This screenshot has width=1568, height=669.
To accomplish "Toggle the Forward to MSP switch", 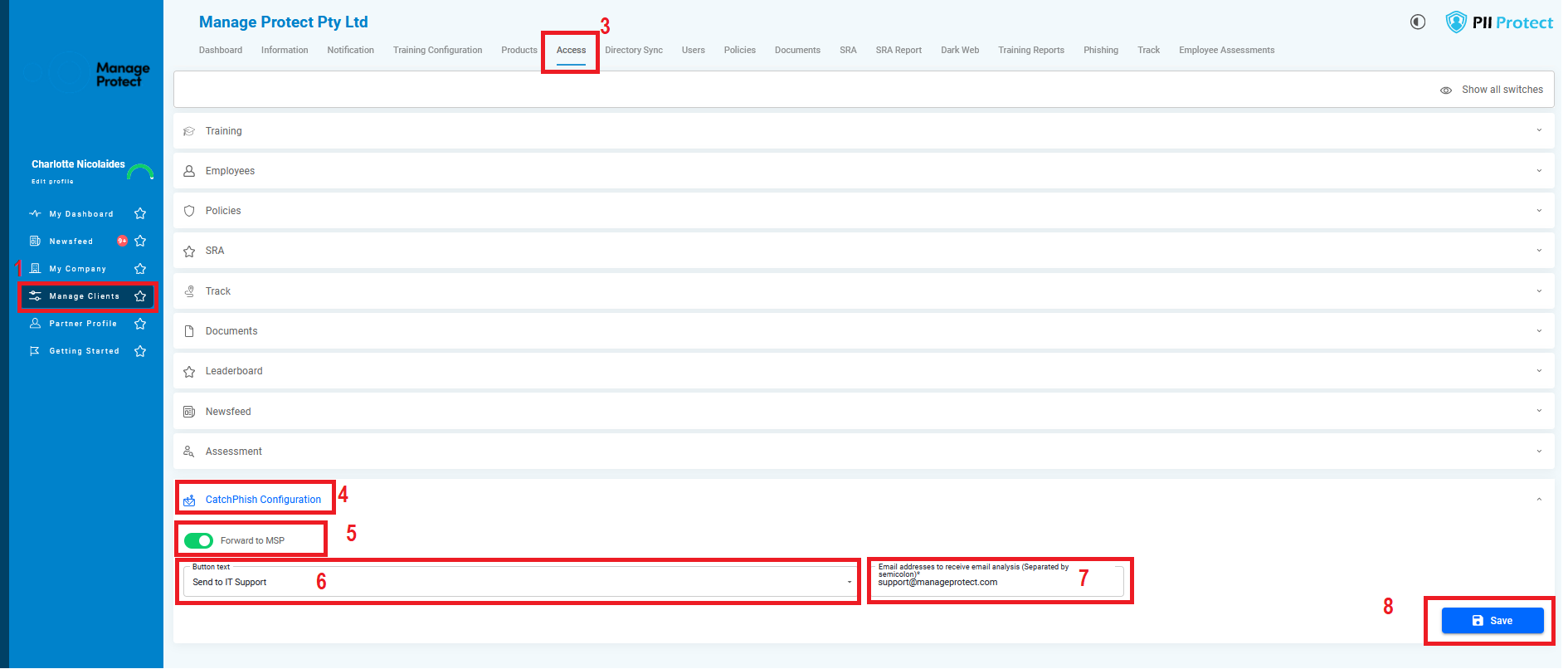I will click(x=199, y=541).
